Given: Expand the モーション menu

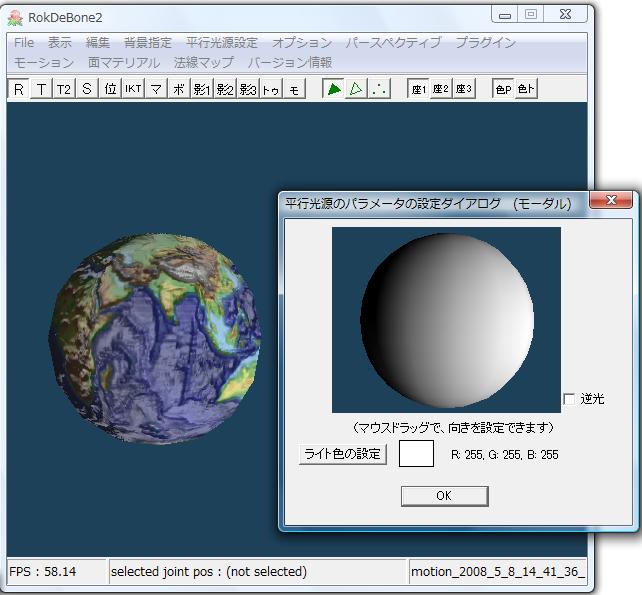Looking at the screenshot, I should click(x=44, y=62).
